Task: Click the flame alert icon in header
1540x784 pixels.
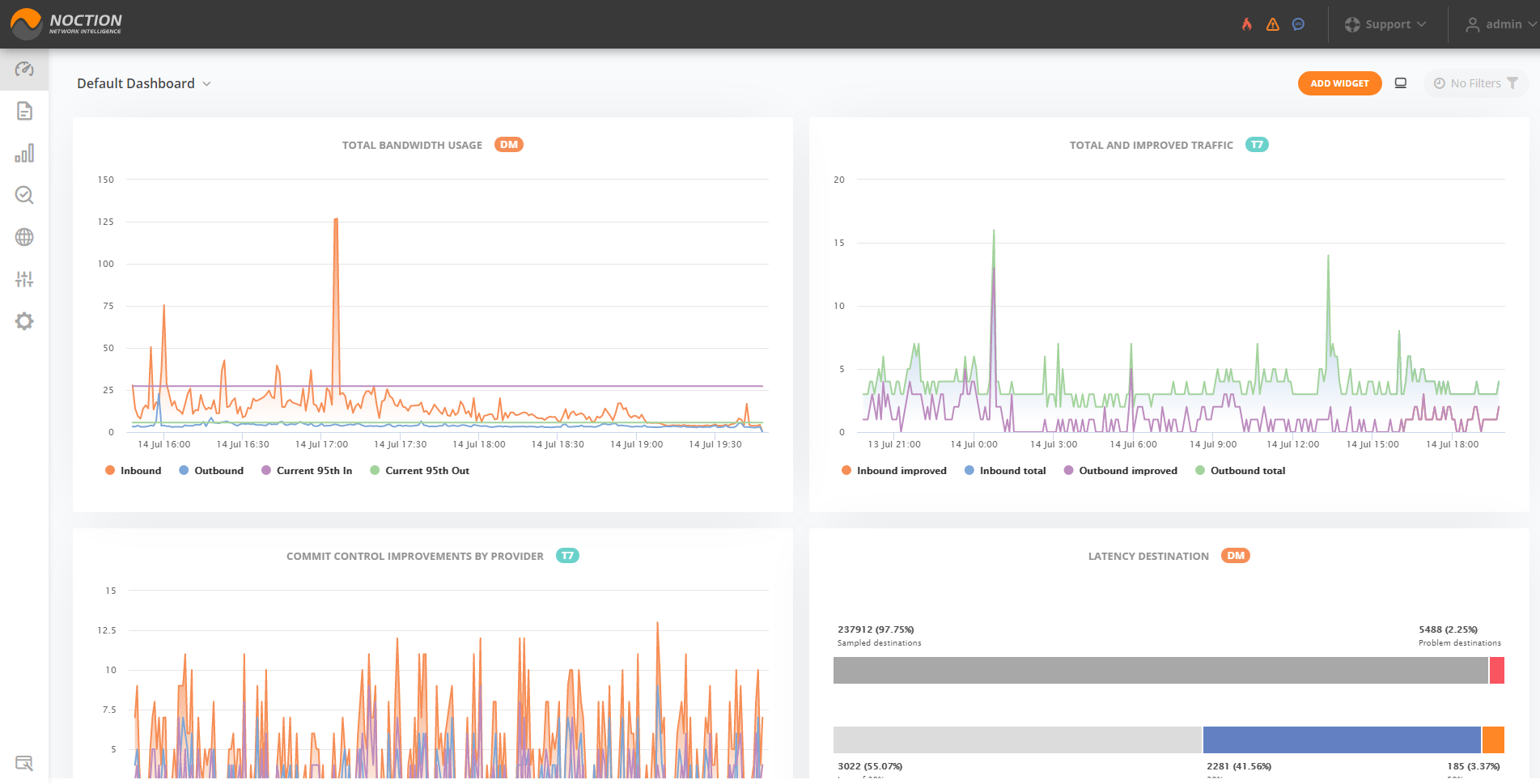Action: coord(1247,24)
